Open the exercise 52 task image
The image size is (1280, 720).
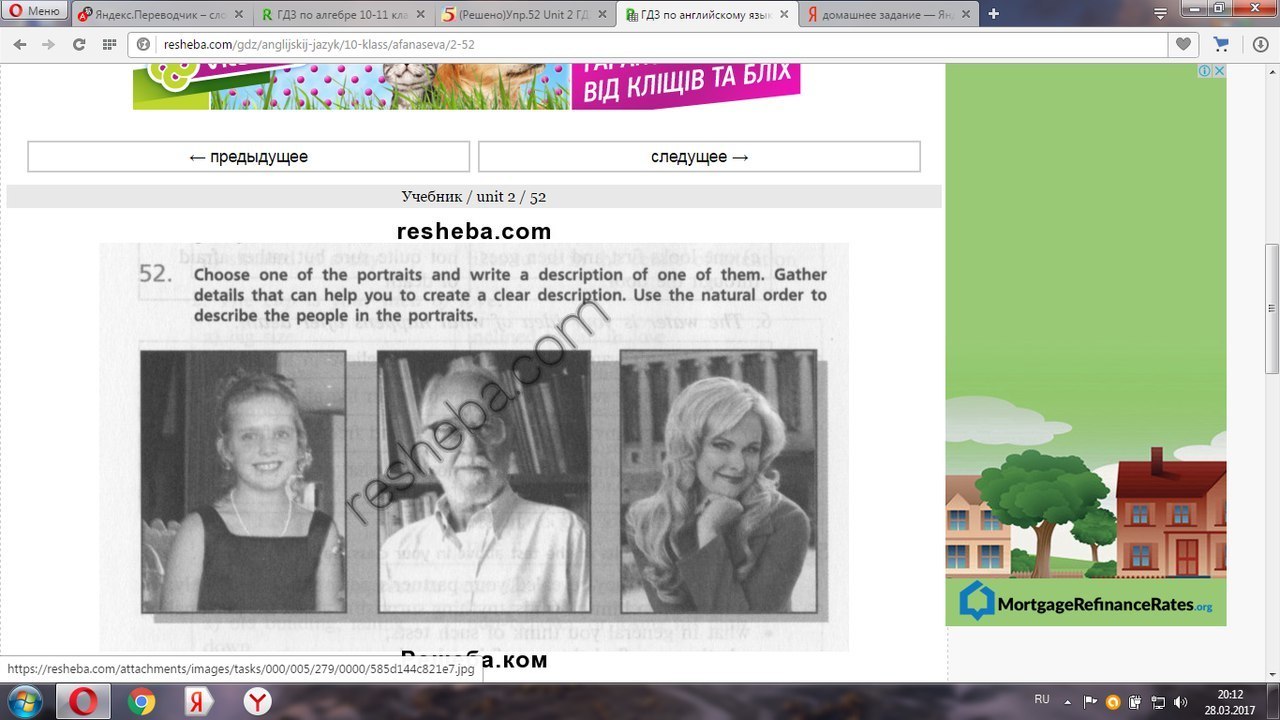coord(474,446)
